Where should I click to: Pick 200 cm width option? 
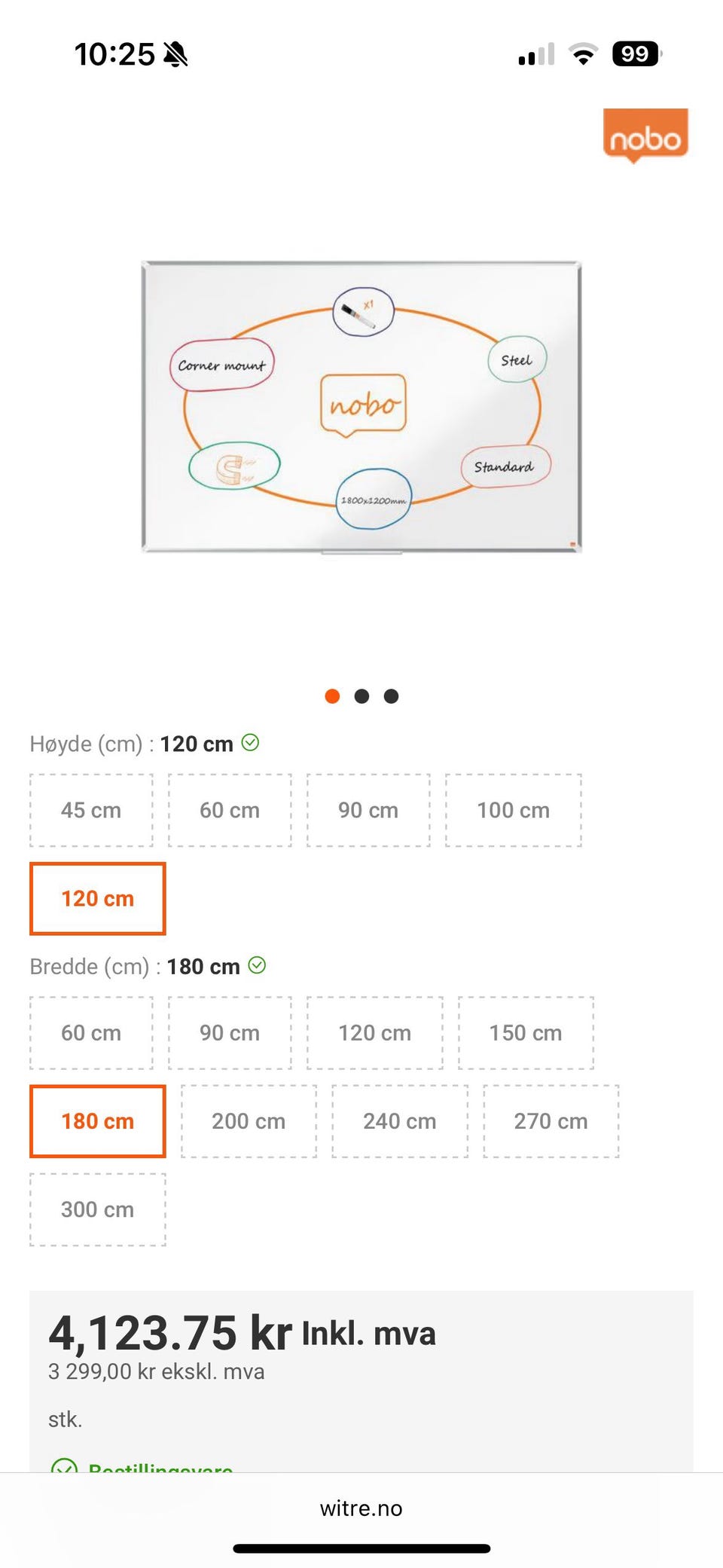coord(249,1121)
